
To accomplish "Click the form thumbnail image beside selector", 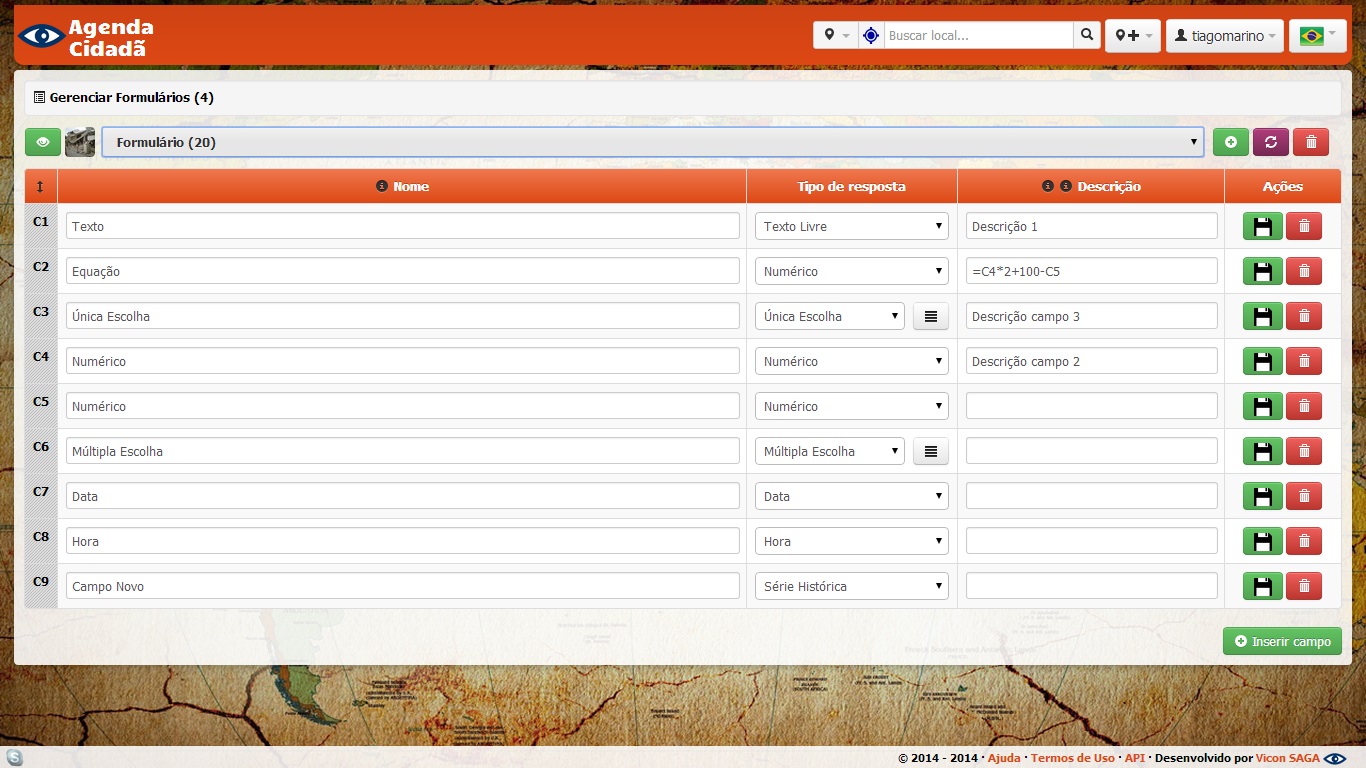I will click(x=80, y=142).
